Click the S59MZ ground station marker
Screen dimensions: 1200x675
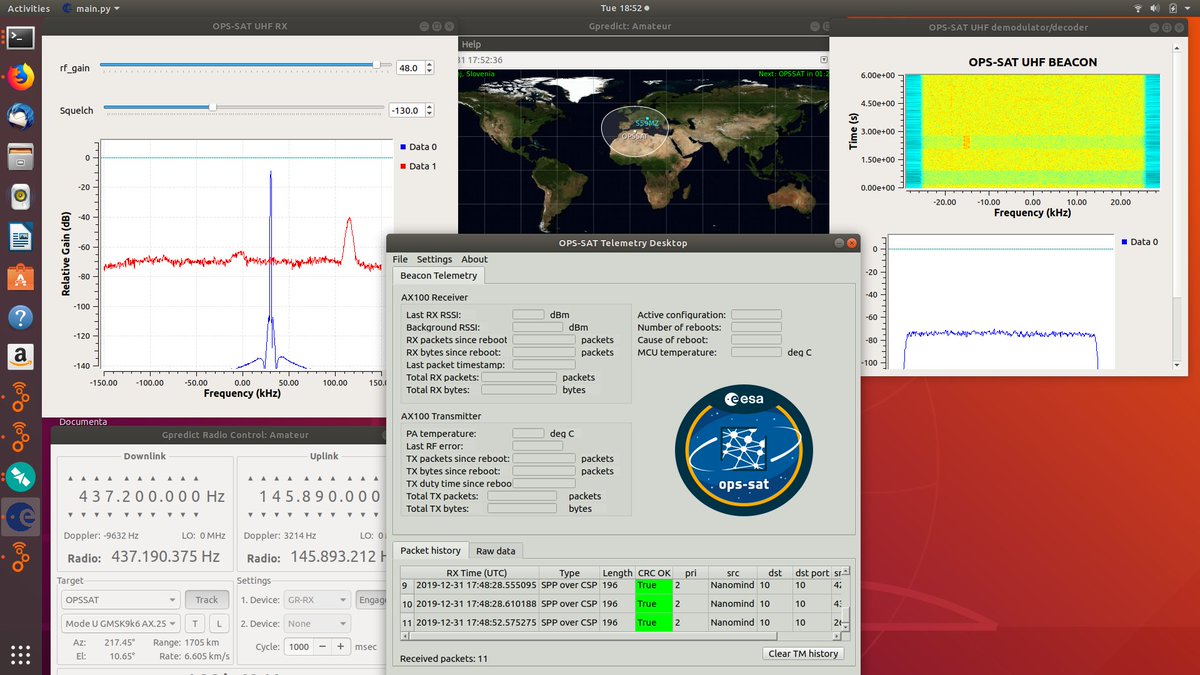click(x=648, y=123)
